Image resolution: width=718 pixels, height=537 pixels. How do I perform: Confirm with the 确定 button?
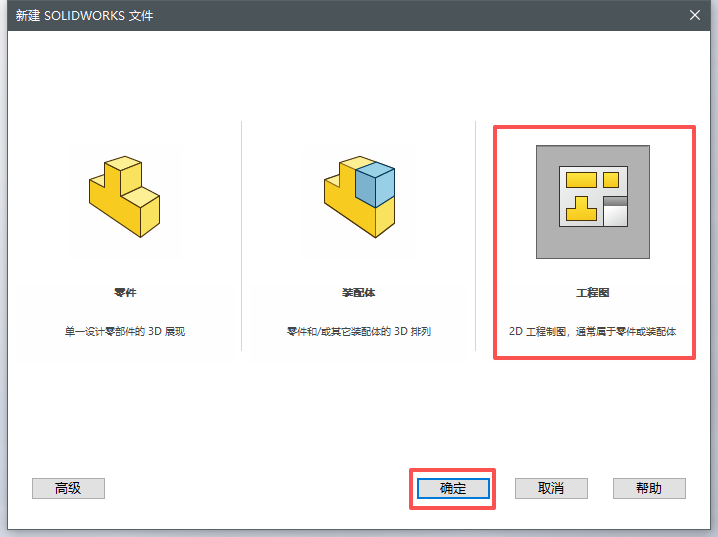453,488
